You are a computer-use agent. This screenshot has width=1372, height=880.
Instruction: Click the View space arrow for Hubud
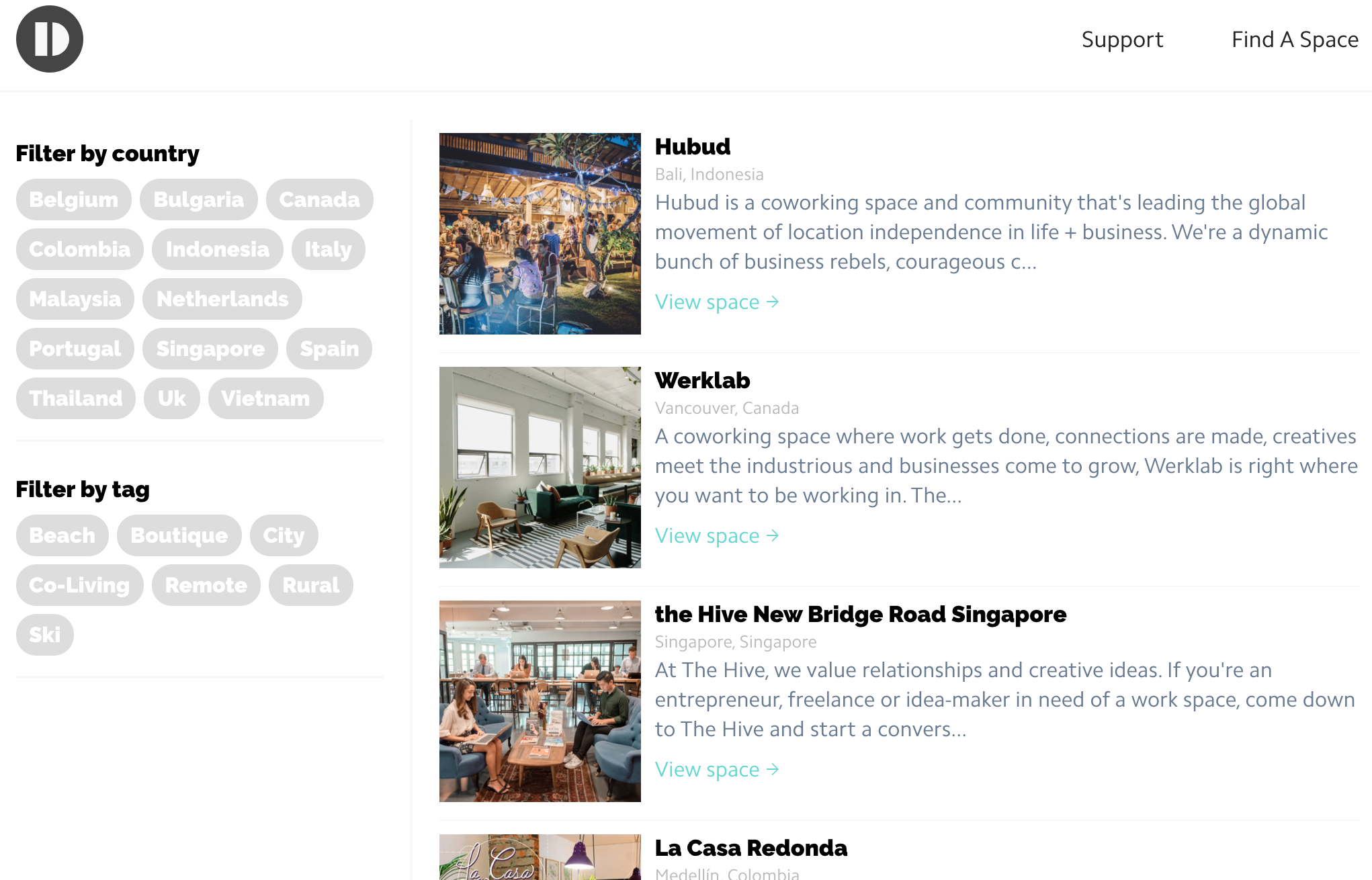pos(716,302)
